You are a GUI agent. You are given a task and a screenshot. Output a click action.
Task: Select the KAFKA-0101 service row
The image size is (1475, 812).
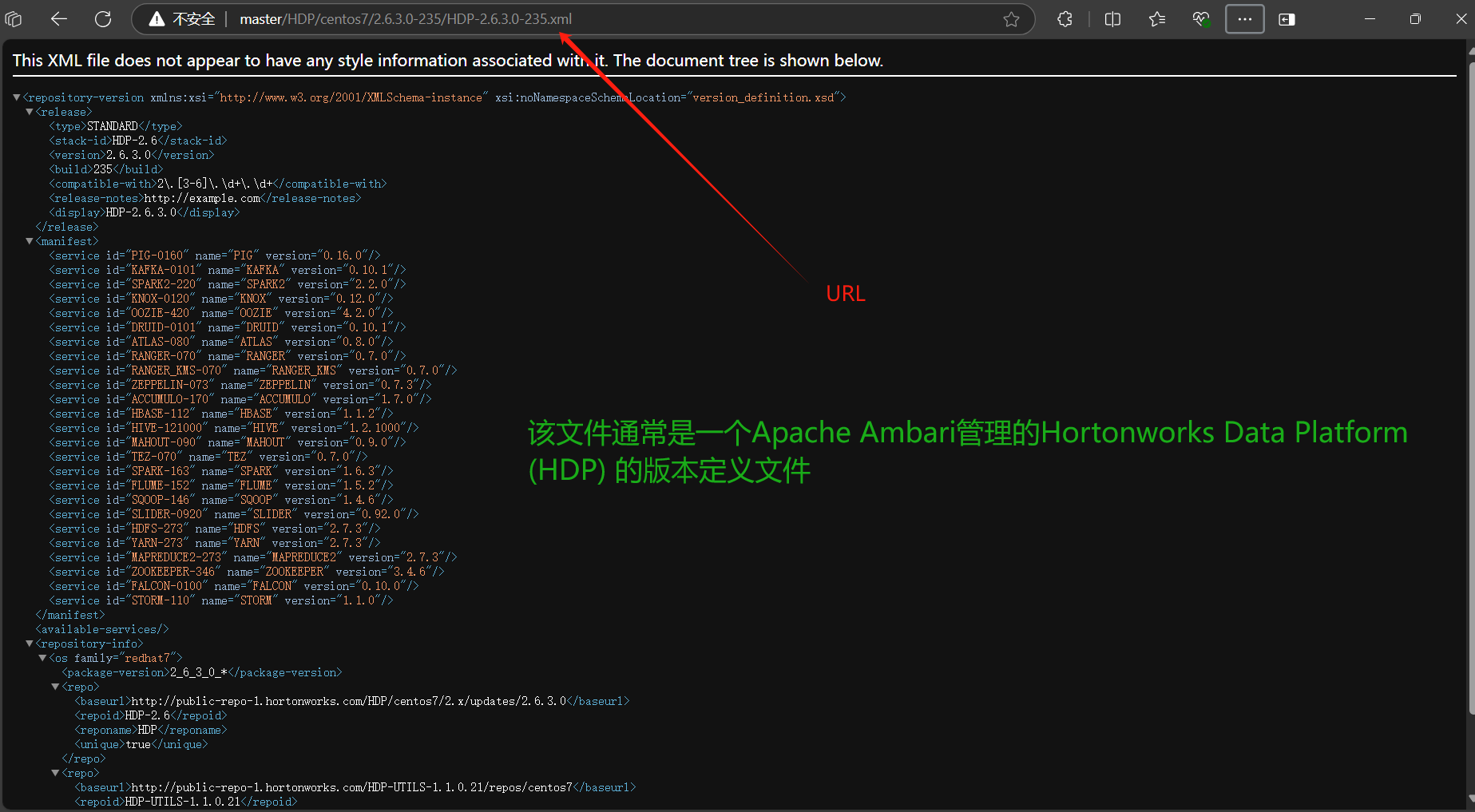click(228, 270)
